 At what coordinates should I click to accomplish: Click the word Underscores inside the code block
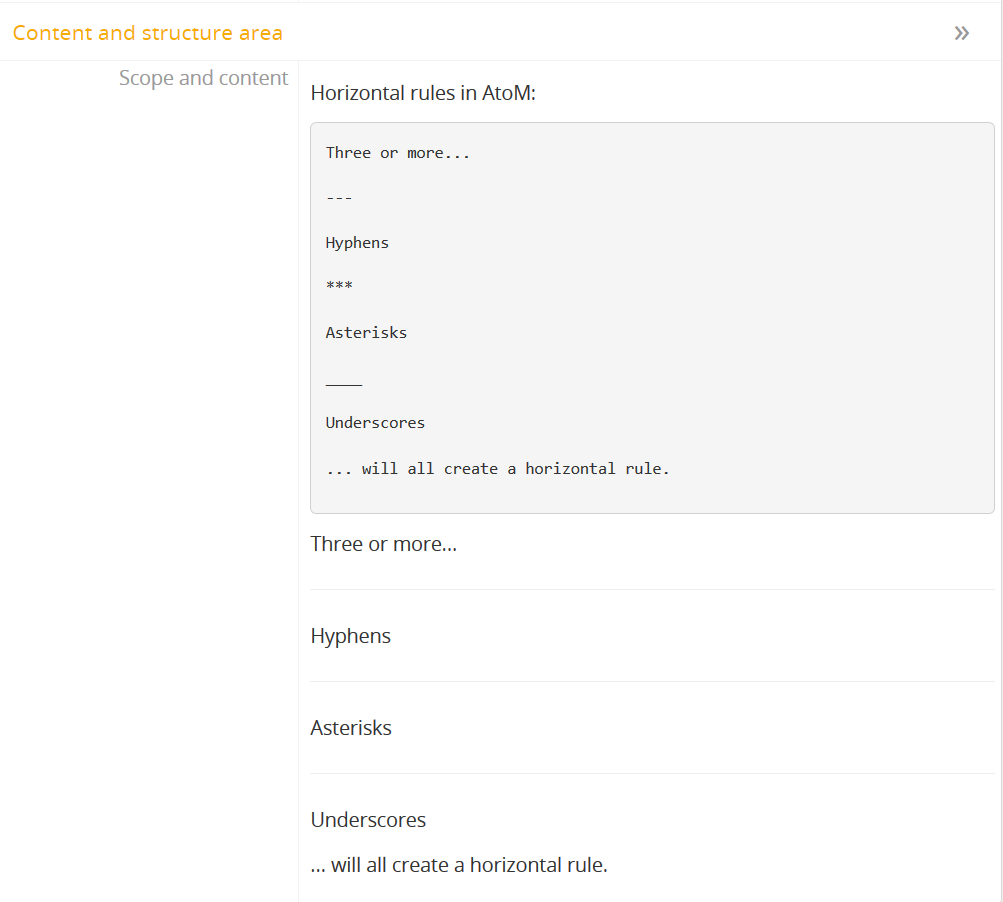(375, 423)
